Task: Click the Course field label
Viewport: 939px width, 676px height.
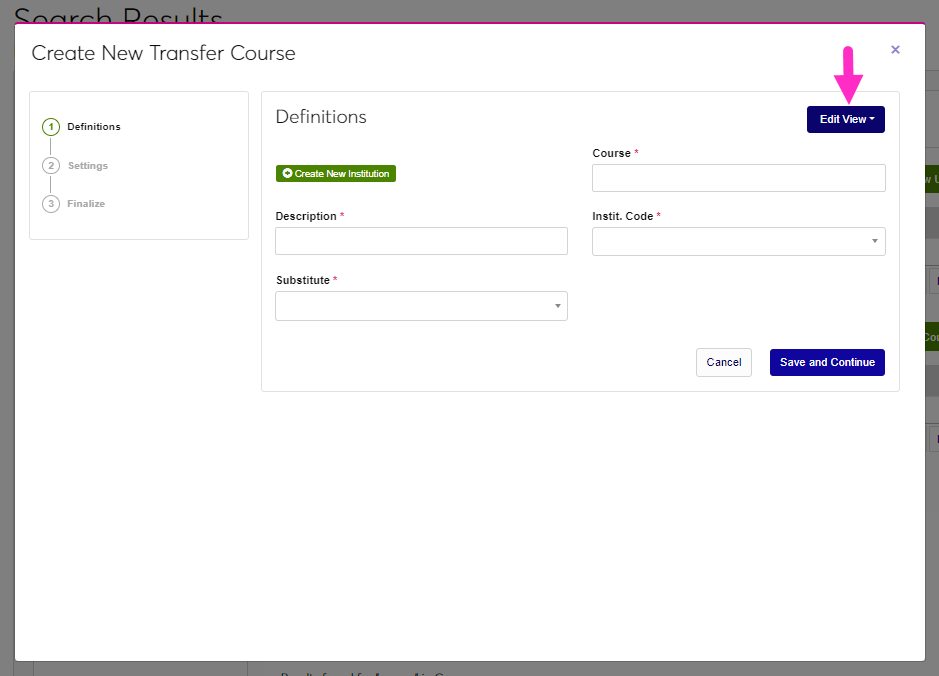Action: pyautogui.click(x=611, y=153)
